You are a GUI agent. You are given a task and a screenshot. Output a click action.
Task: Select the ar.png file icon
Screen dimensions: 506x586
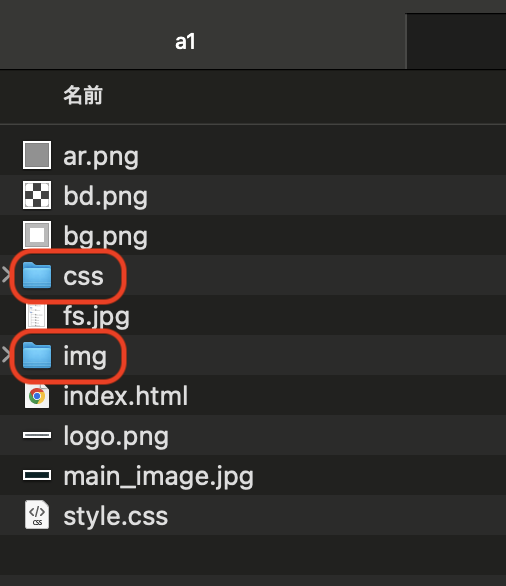[x=37, y=155]
